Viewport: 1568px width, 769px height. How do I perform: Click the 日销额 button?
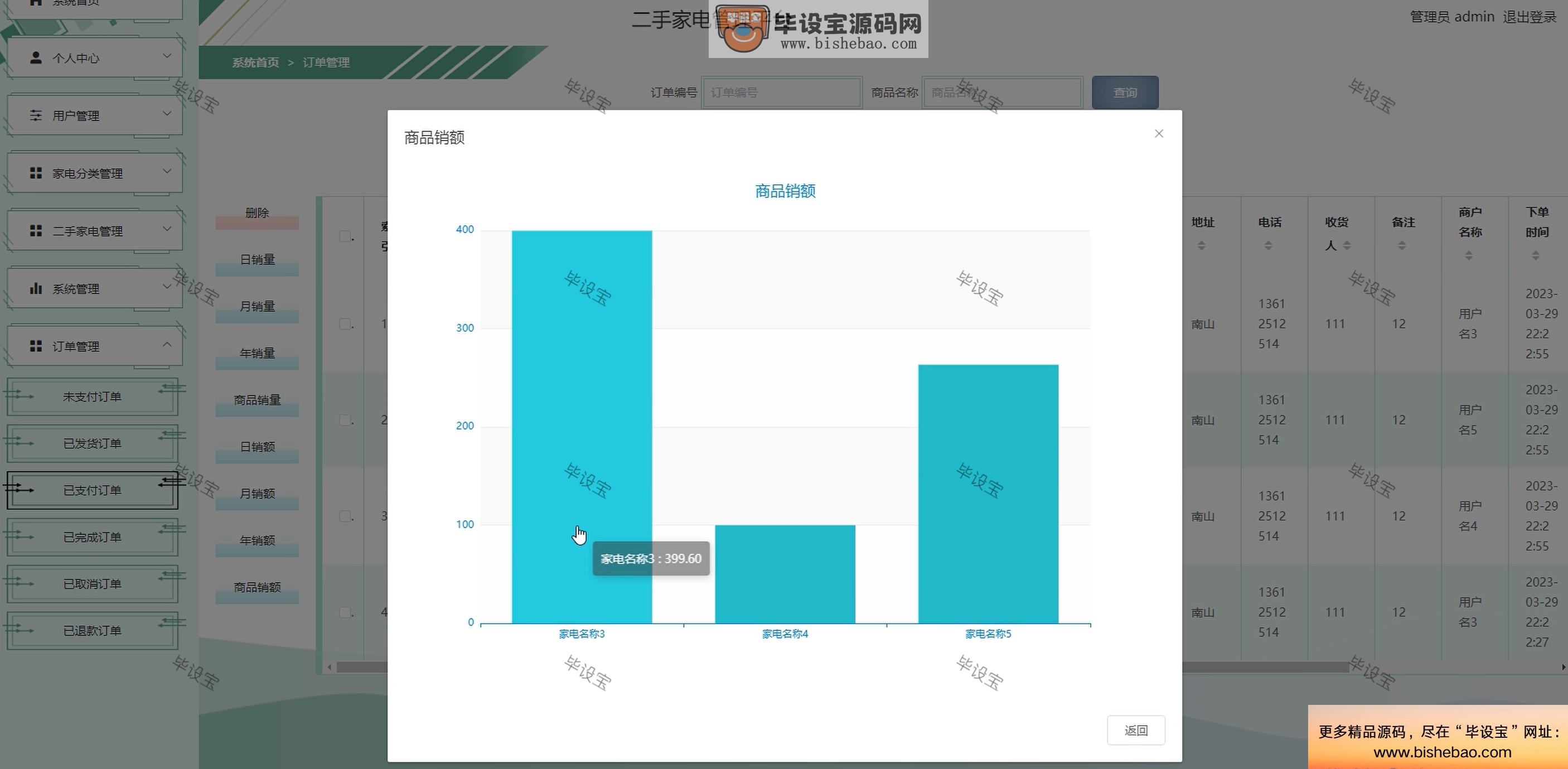click(257, 449)
